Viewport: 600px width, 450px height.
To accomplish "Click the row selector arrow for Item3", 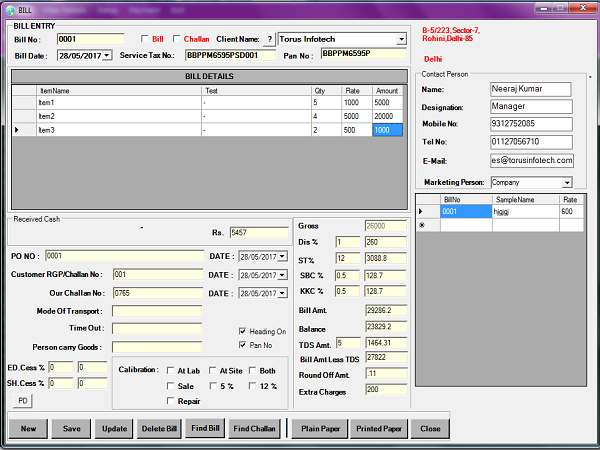I will (17, 130).
